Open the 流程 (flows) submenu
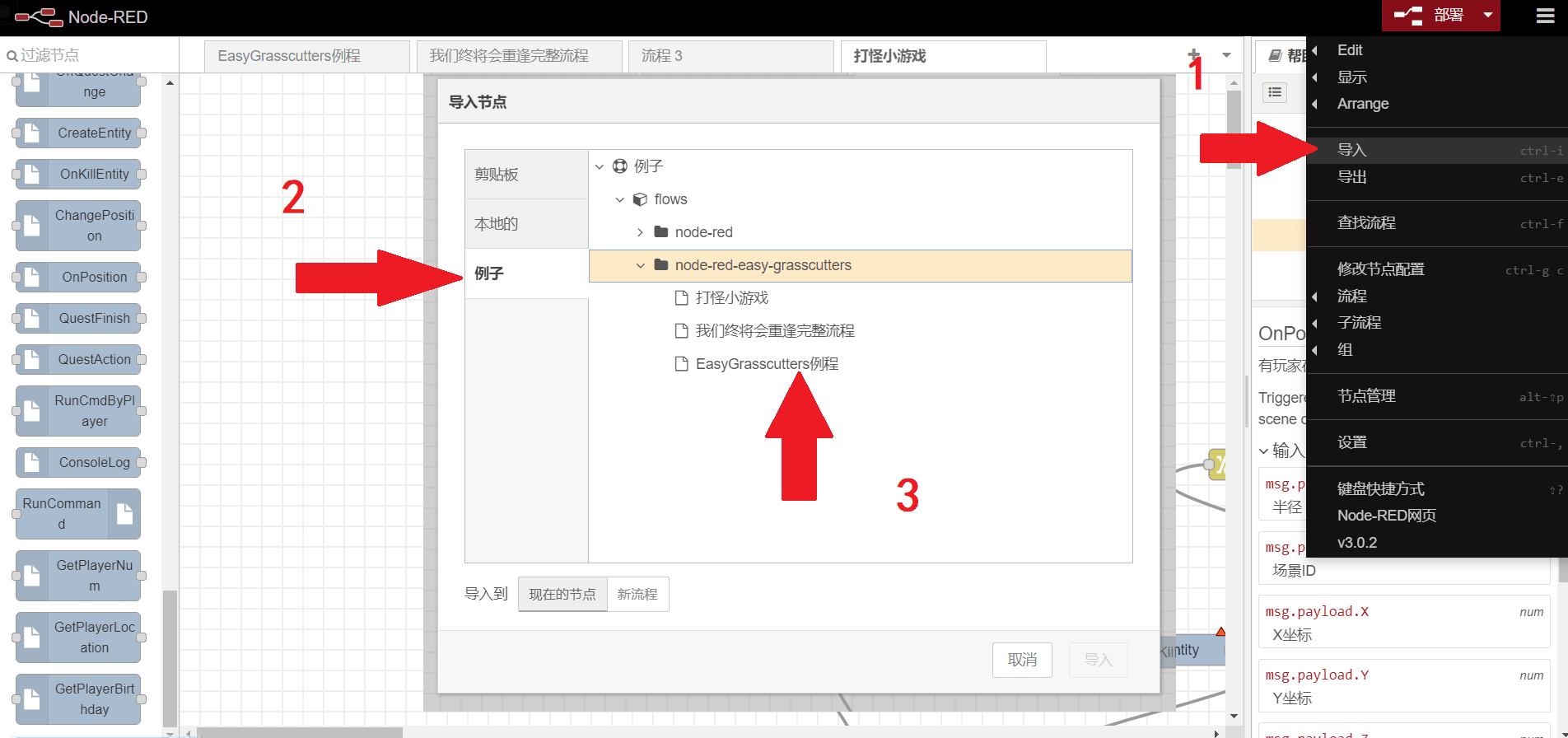 1437,297
